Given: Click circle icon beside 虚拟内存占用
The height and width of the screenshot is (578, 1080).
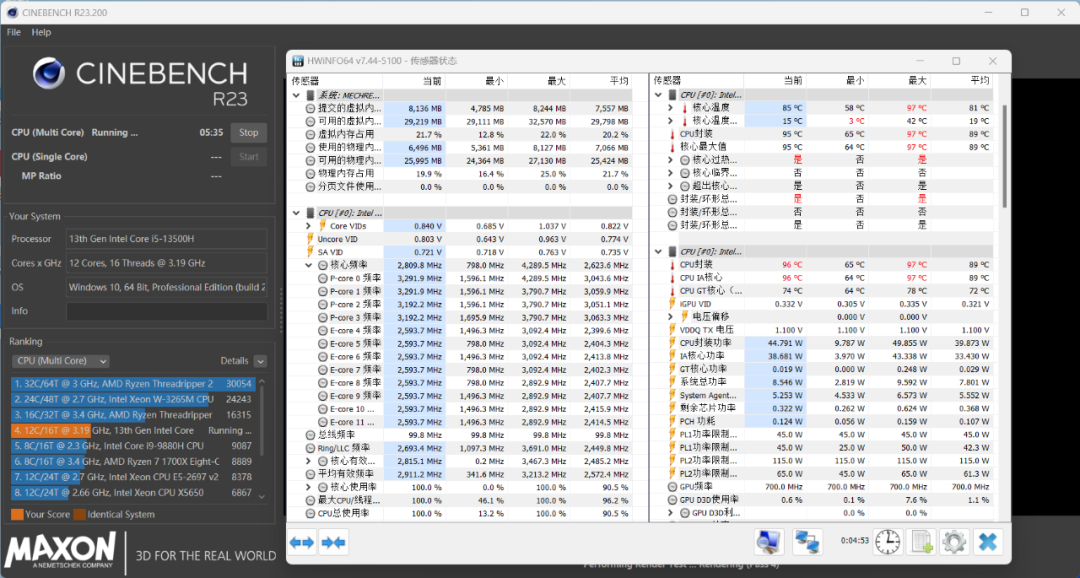Looking at the screenshot, I should [311, 134].
